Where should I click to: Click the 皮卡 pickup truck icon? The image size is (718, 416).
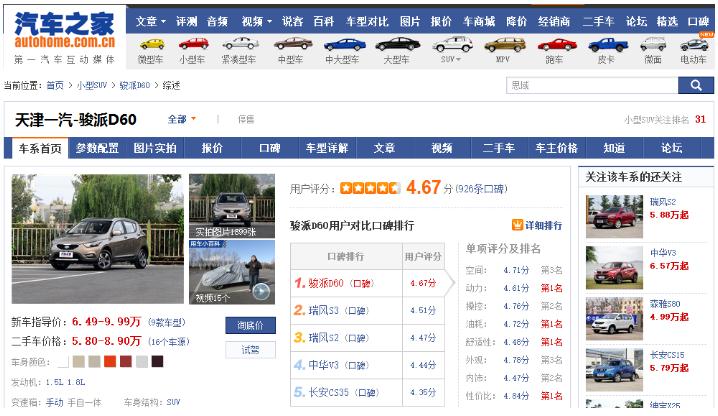[607, 44]
